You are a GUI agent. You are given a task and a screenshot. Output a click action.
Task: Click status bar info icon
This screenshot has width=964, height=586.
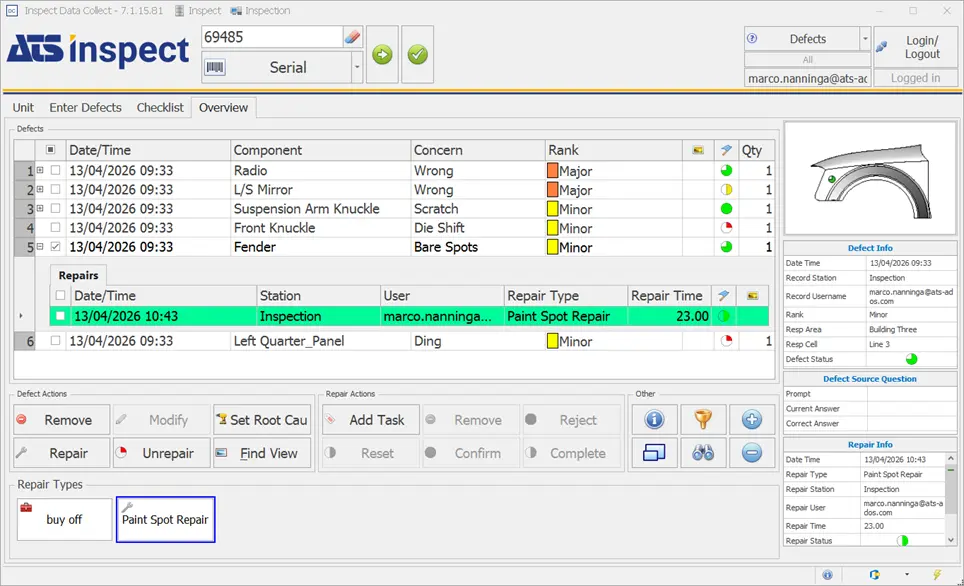click(828, 575)
